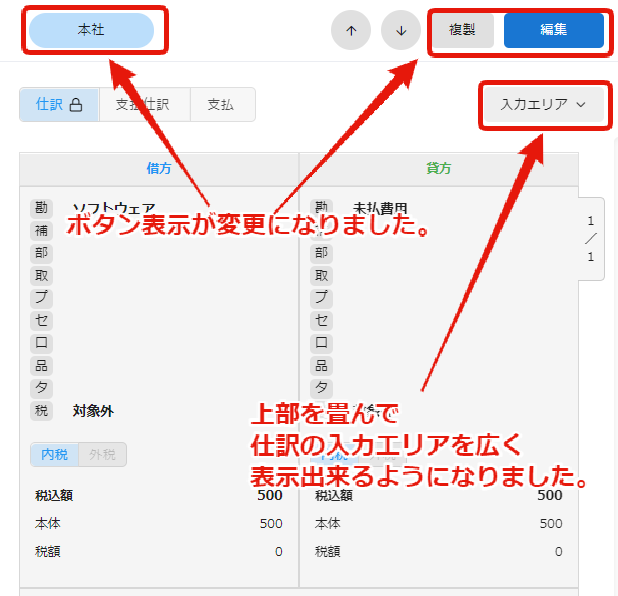618x596 pixels.
Task: Click the 勘 field badge in 貸方
Action: 321,207
